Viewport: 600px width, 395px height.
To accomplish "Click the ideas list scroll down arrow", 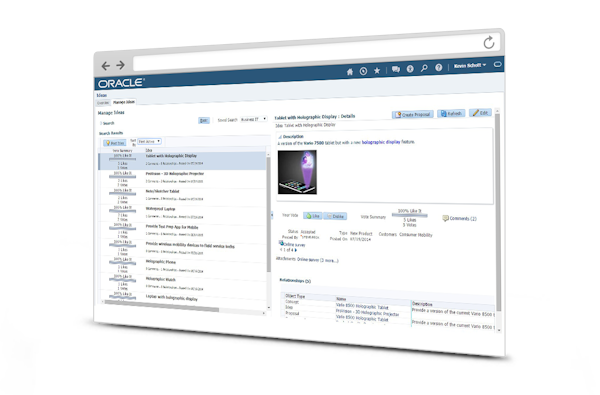I will pyautogui.click(x=269, y=307).
